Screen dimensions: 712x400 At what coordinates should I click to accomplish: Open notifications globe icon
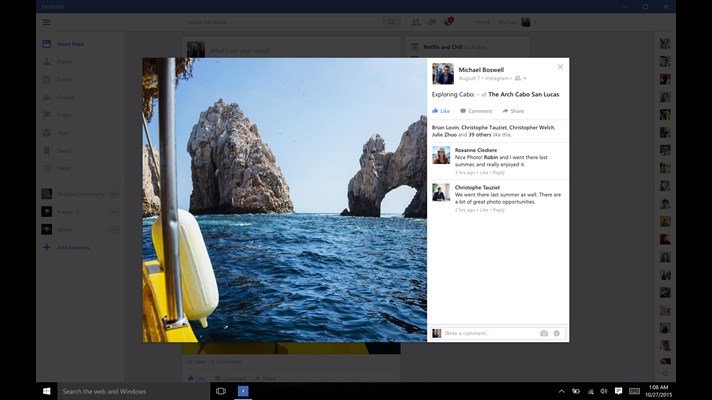[x=448, y=22]
